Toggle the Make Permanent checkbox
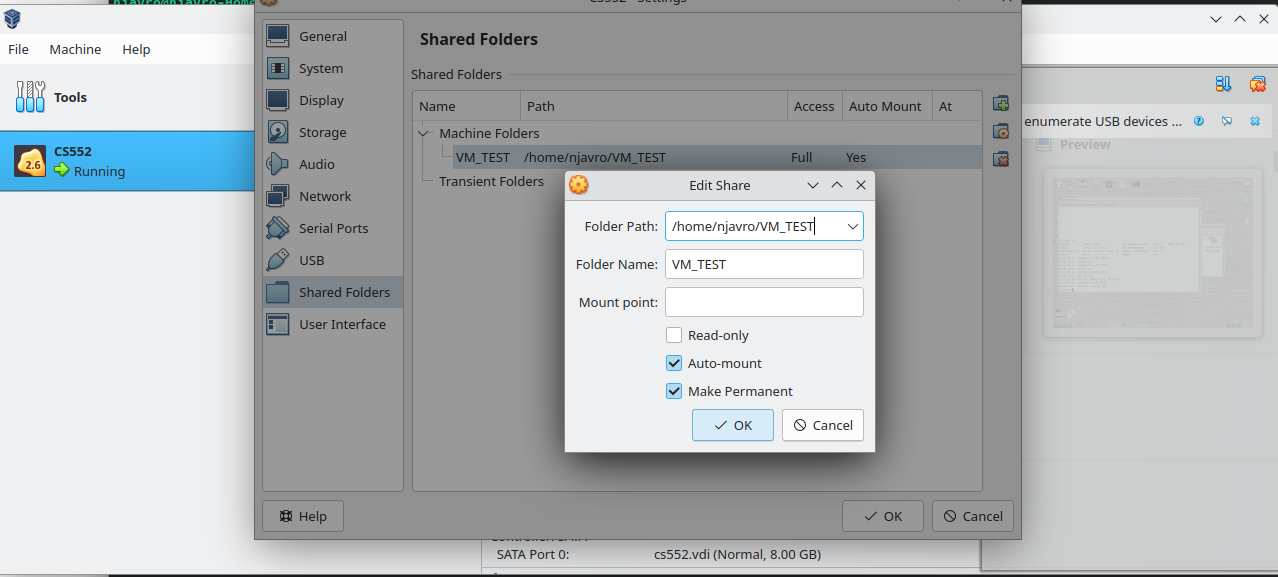 (674, 391)
